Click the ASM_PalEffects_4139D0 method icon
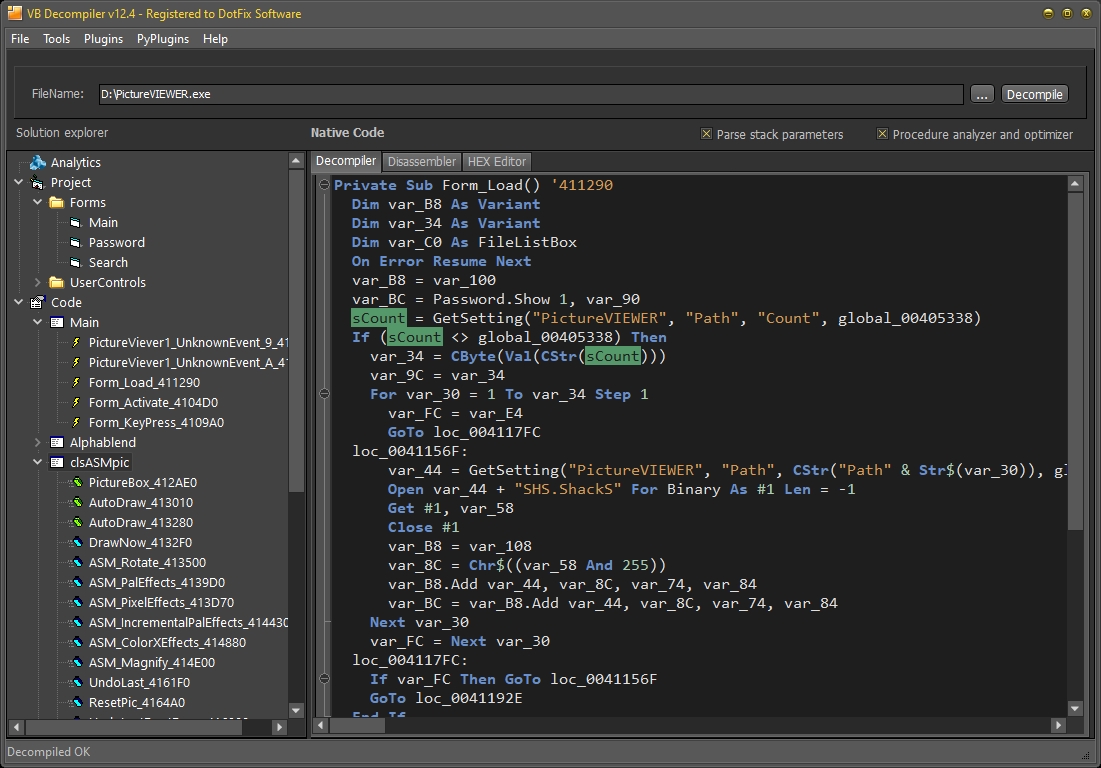1101x768 pixels. [76, 583]
